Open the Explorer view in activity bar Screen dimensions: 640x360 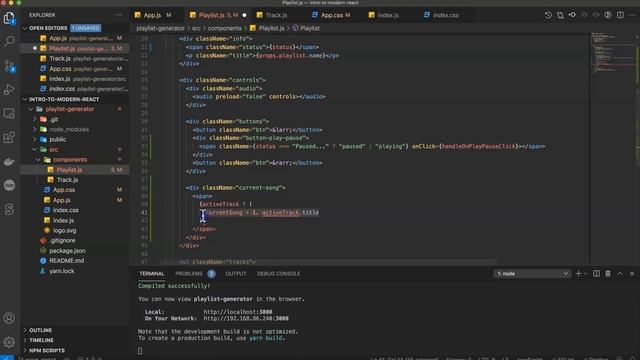tap(9, 18)
